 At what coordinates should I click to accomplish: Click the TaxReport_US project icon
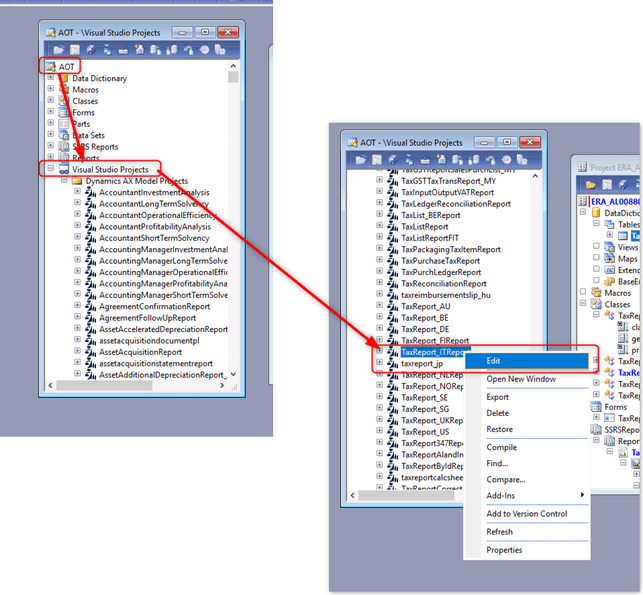point(392,431)
